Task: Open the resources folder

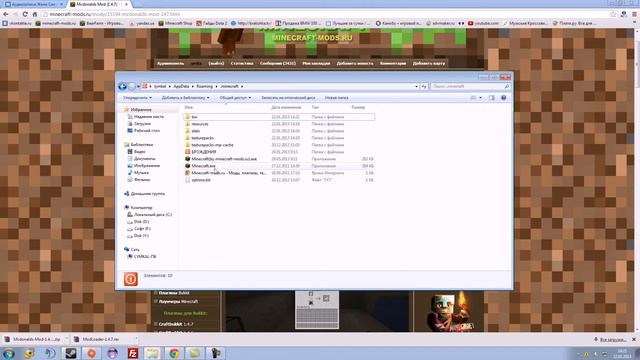Action: 200,124
